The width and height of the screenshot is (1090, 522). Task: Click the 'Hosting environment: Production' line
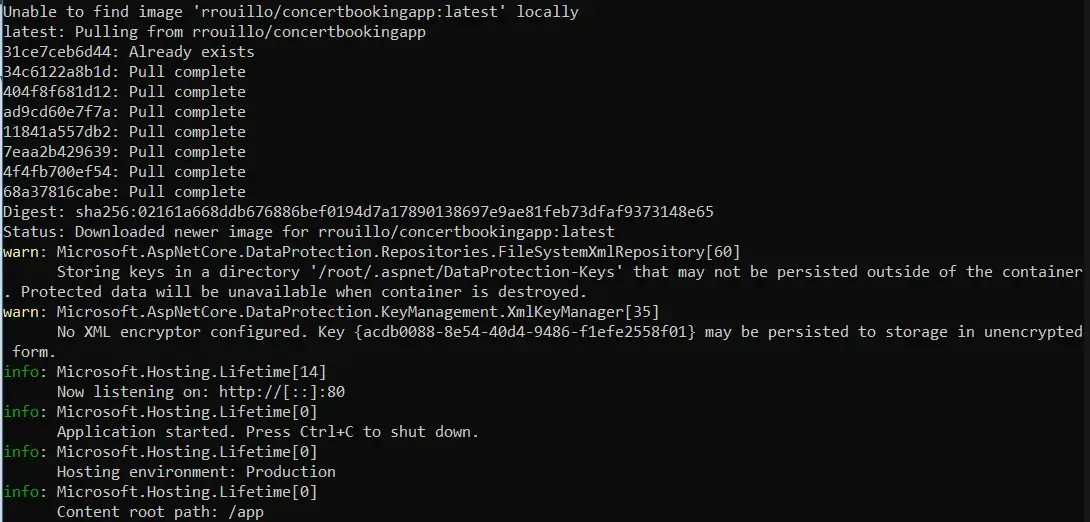196,472
